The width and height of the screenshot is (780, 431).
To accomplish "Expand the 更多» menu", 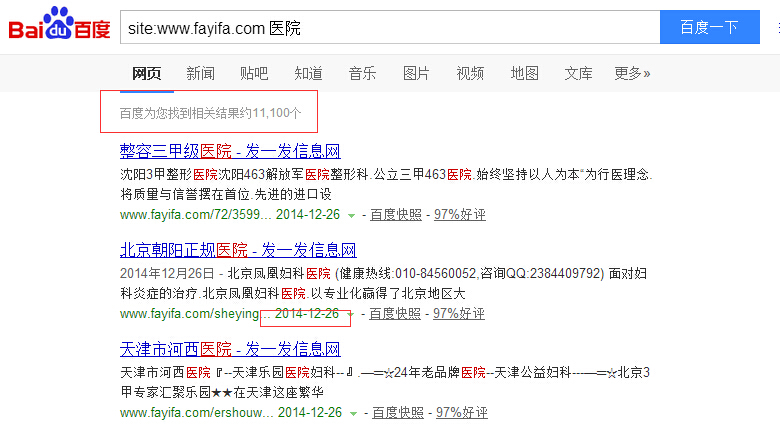I will [632, 74].
